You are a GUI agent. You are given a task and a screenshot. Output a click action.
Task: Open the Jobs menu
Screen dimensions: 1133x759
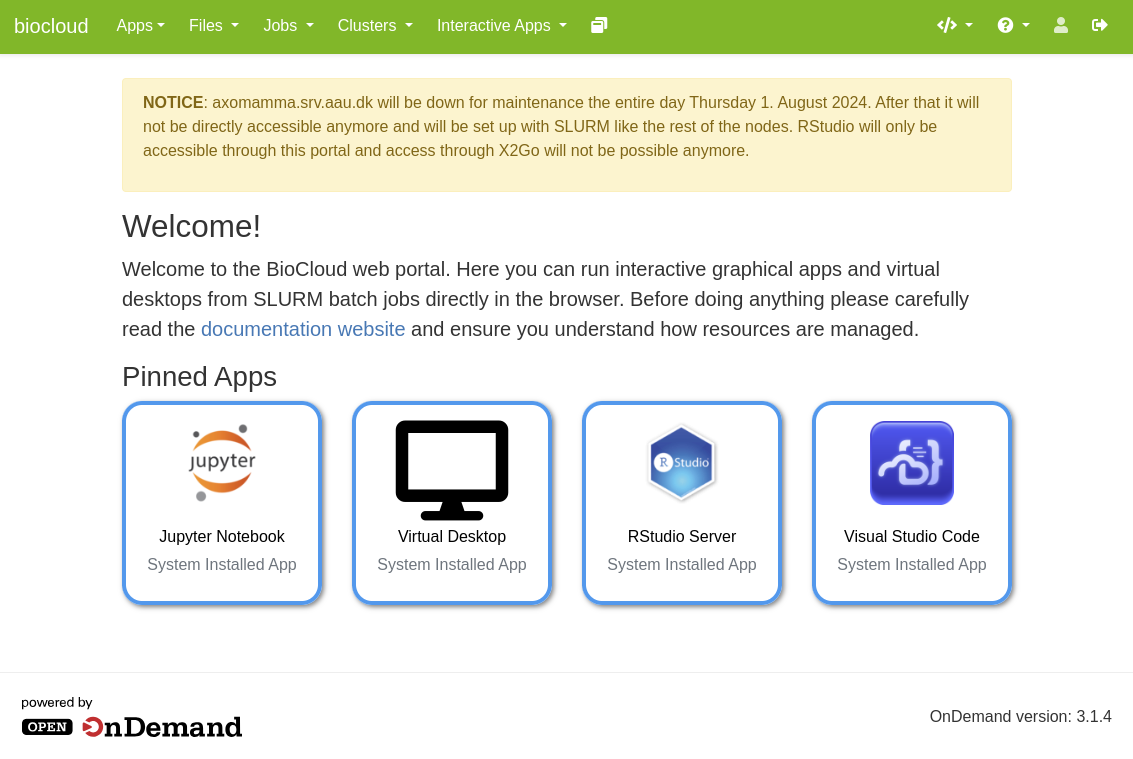click(288, 25)
